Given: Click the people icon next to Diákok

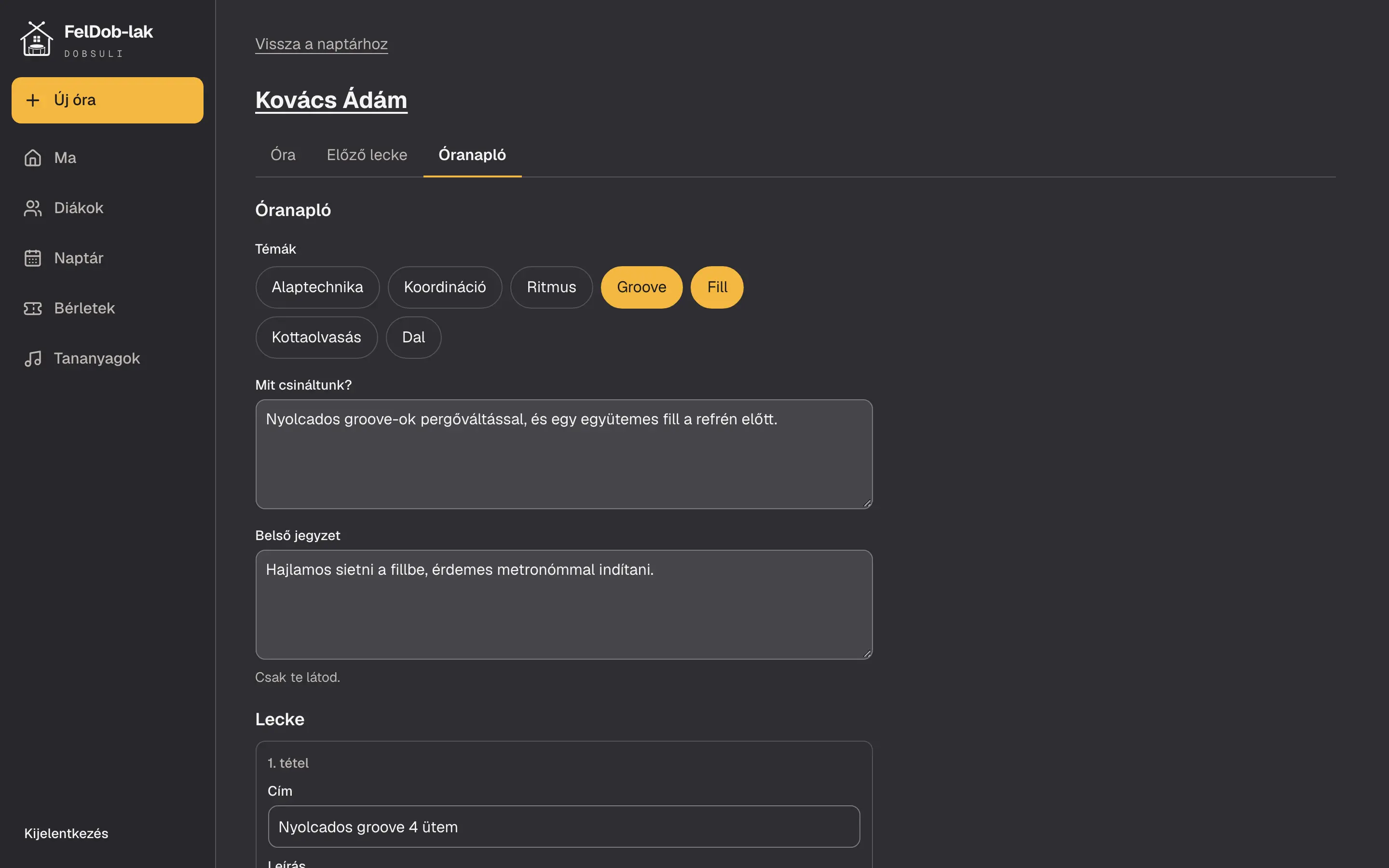Looking at the screenshot, I should (x=33, y=208).
